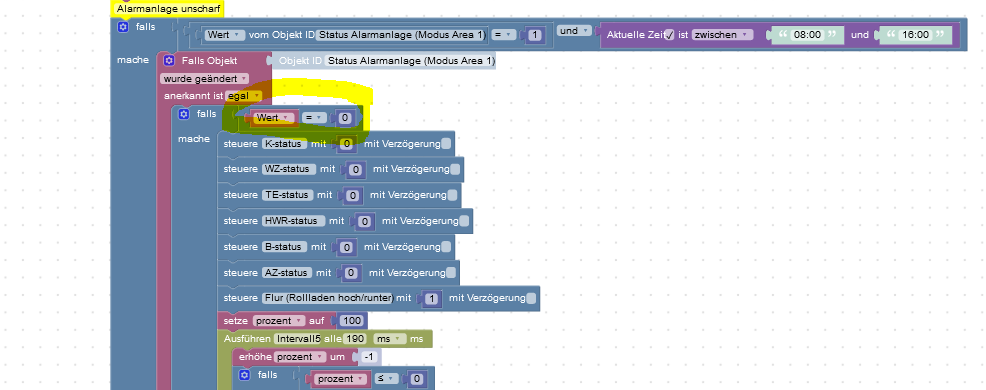Open the wurde geändert dropdown
Viewport: 986px width, 390px height.
click(204, 79)
